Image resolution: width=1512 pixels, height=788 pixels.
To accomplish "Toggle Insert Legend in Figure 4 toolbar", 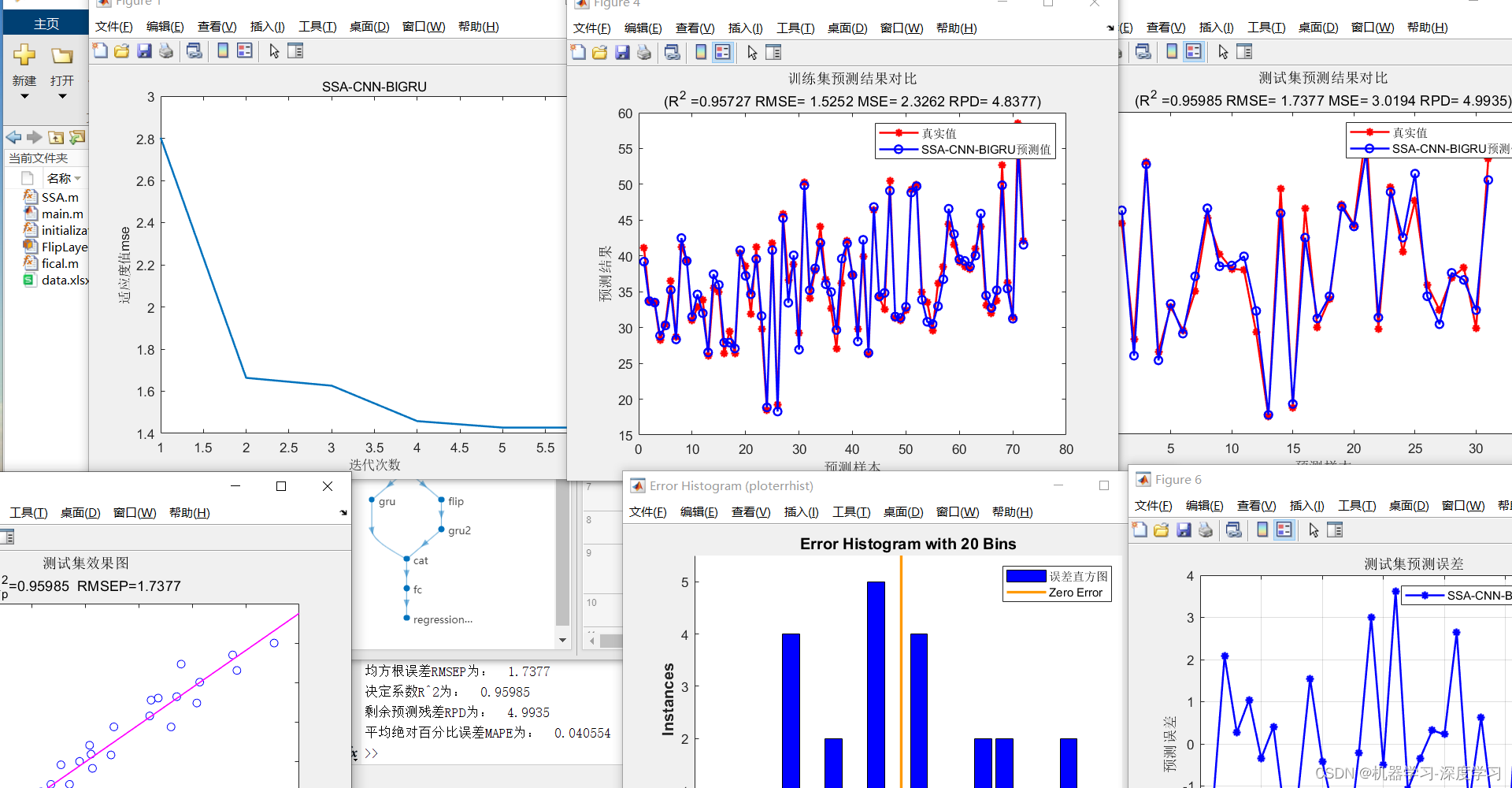I will coord(723,53).
